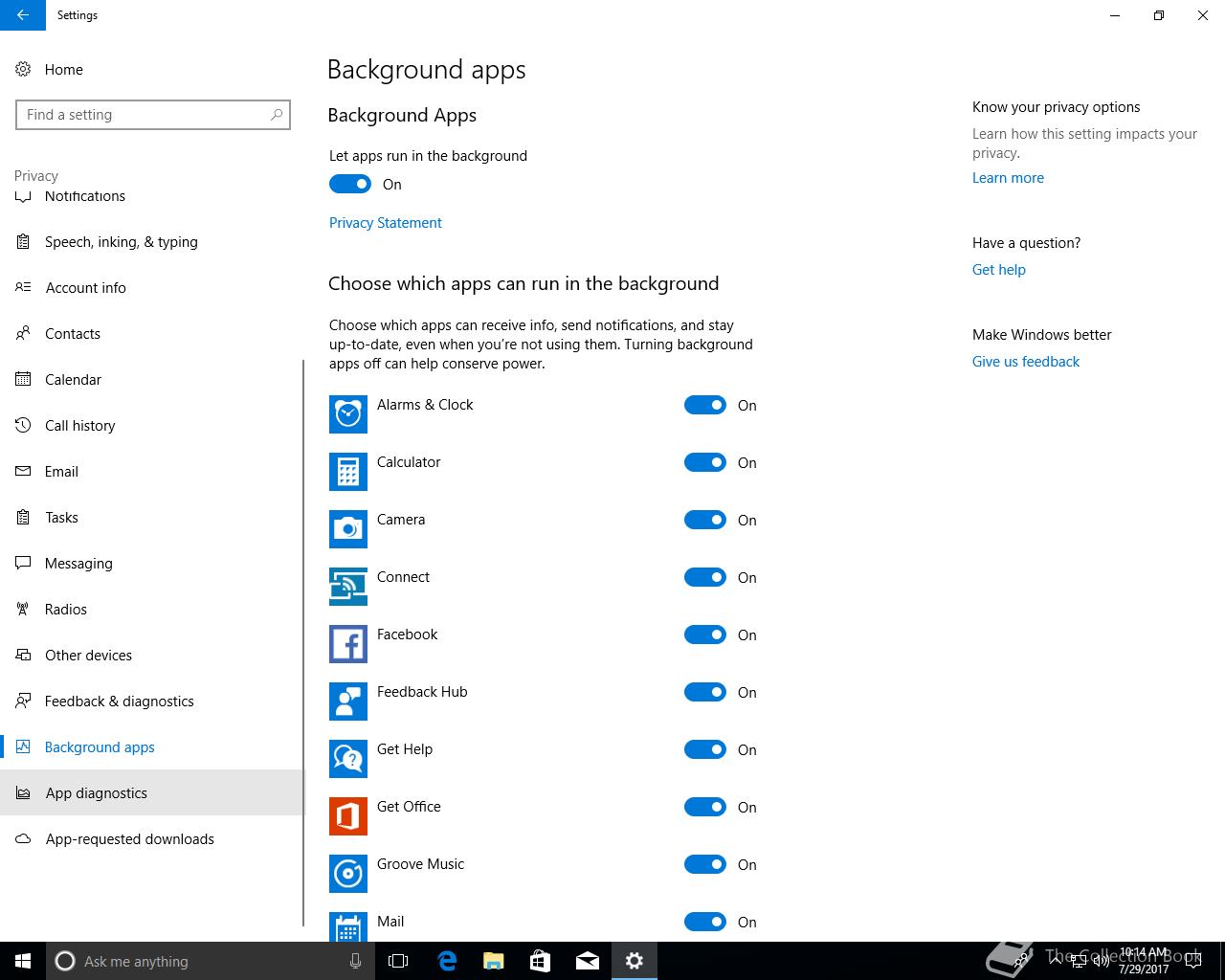1225x980 pixels.
Task: Click the Feedback & diagnostics sidebar icon
Action: [24, 702]
